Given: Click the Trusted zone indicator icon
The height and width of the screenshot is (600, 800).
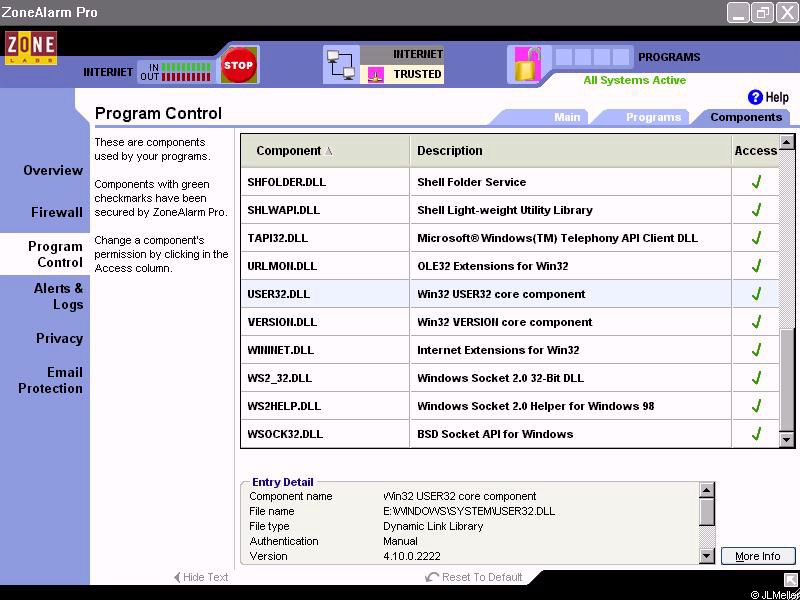Looking at the screenshot, I should point(376,75).
